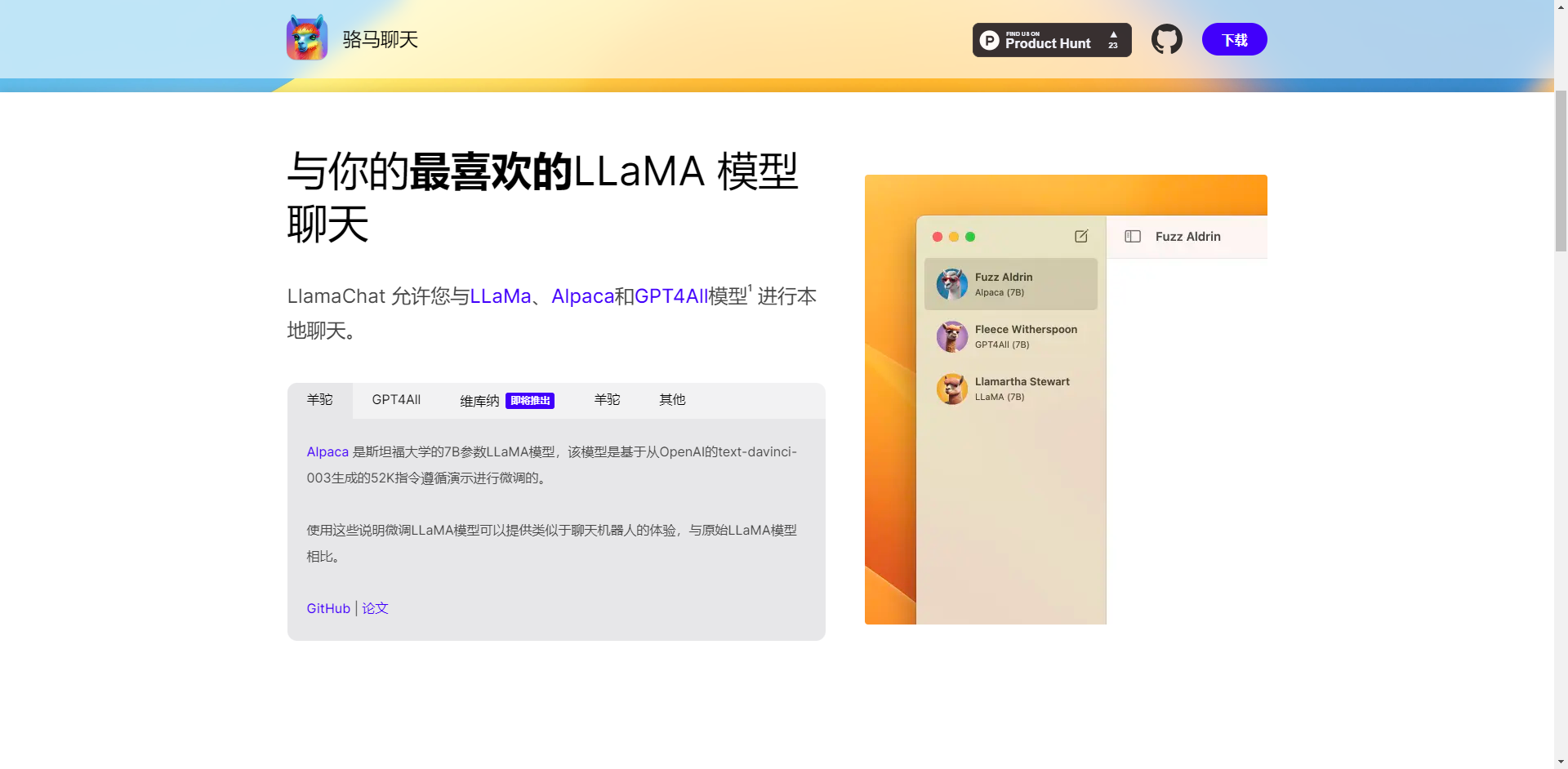Click the Alpaca (7B) model label
Screen dimensions: 1568x769
(x=999, y=292)
